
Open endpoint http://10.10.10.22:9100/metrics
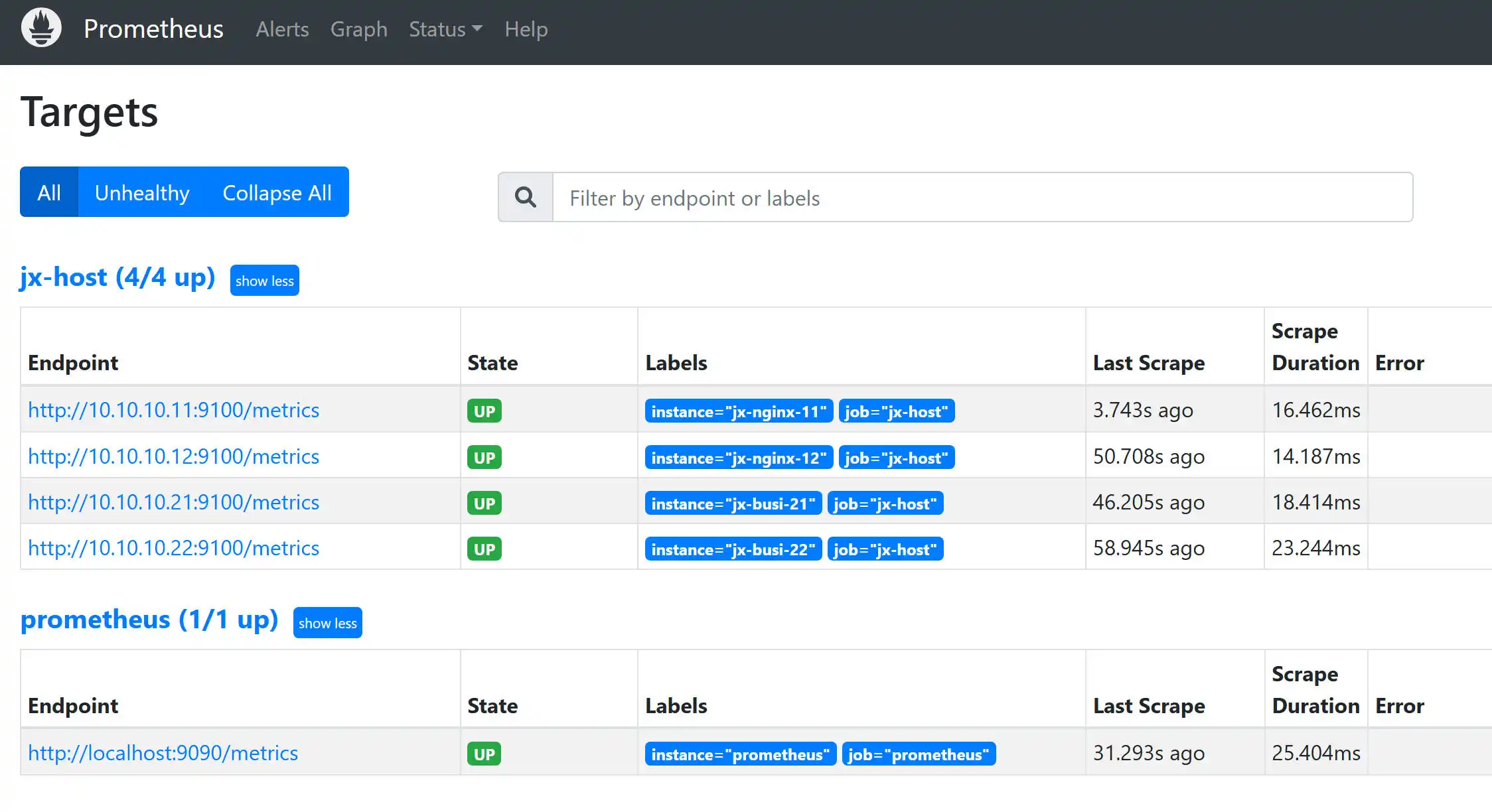coord(173,548)
